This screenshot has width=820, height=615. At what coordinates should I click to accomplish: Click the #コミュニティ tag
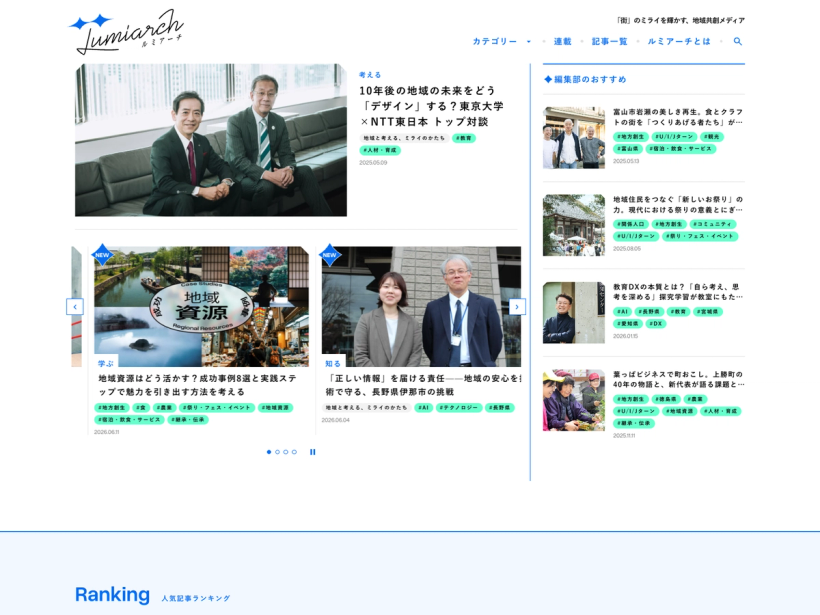[712, 224]
